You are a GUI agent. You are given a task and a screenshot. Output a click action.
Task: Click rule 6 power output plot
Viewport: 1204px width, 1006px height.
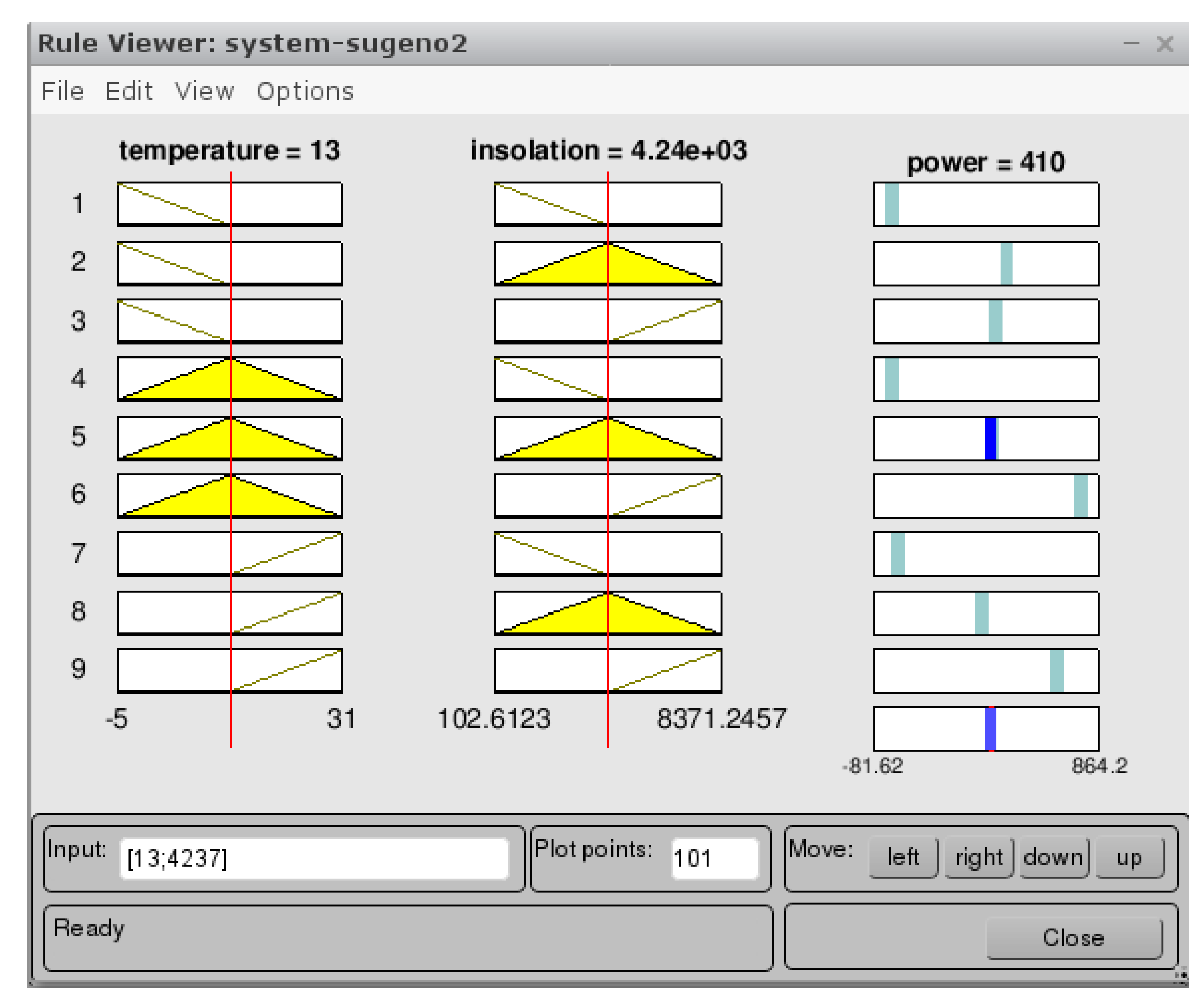point(986,496)
